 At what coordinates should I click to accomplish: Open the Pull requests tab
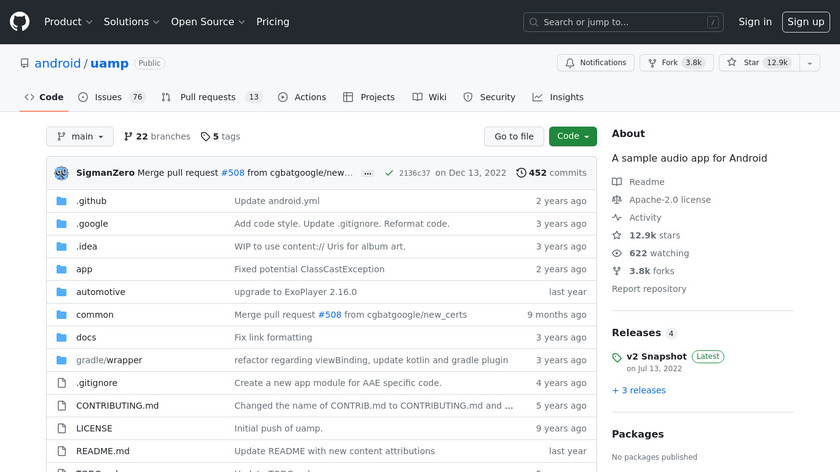207,97
